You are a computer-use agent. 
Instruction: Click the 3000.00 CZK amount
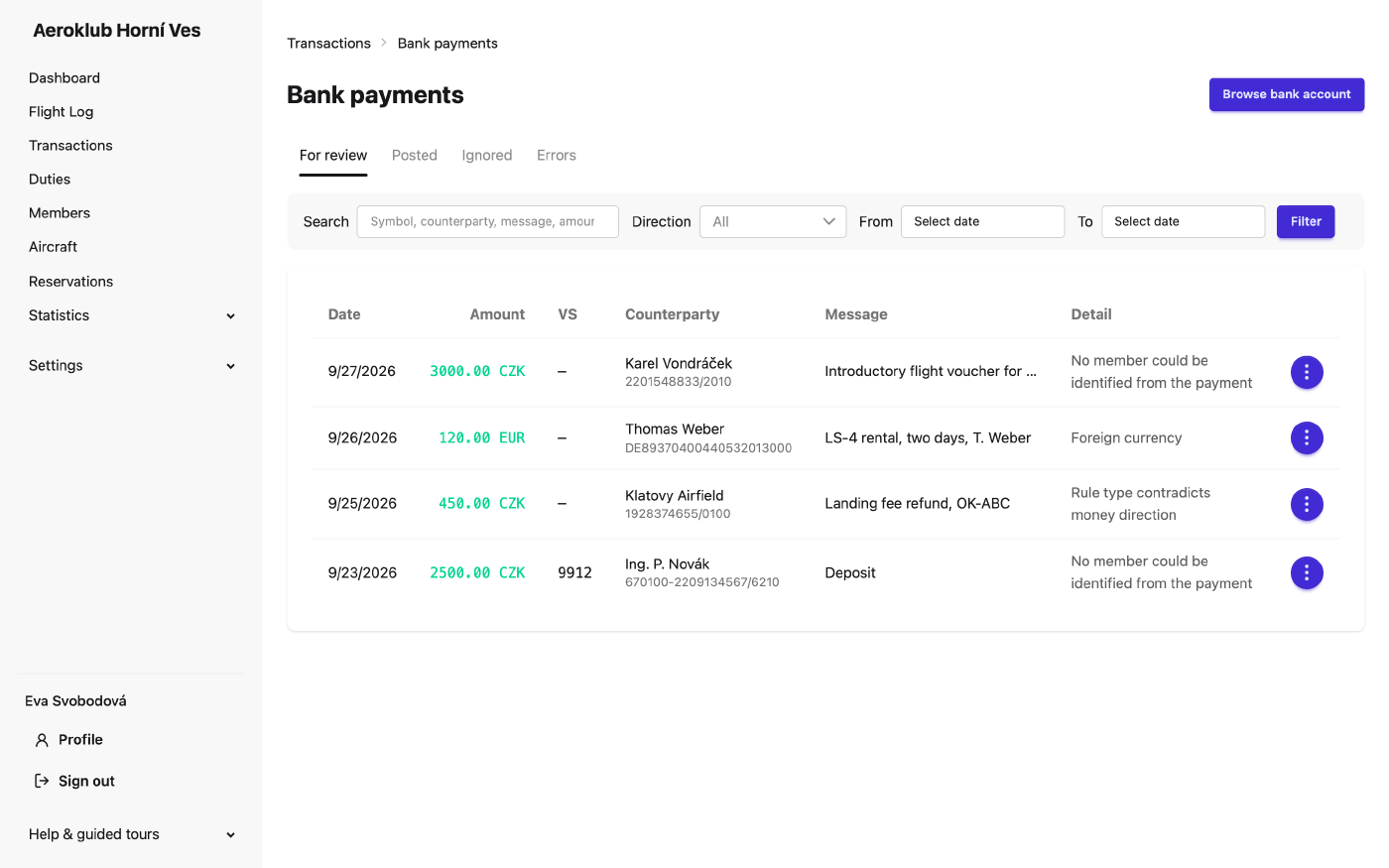click(477, 371)
